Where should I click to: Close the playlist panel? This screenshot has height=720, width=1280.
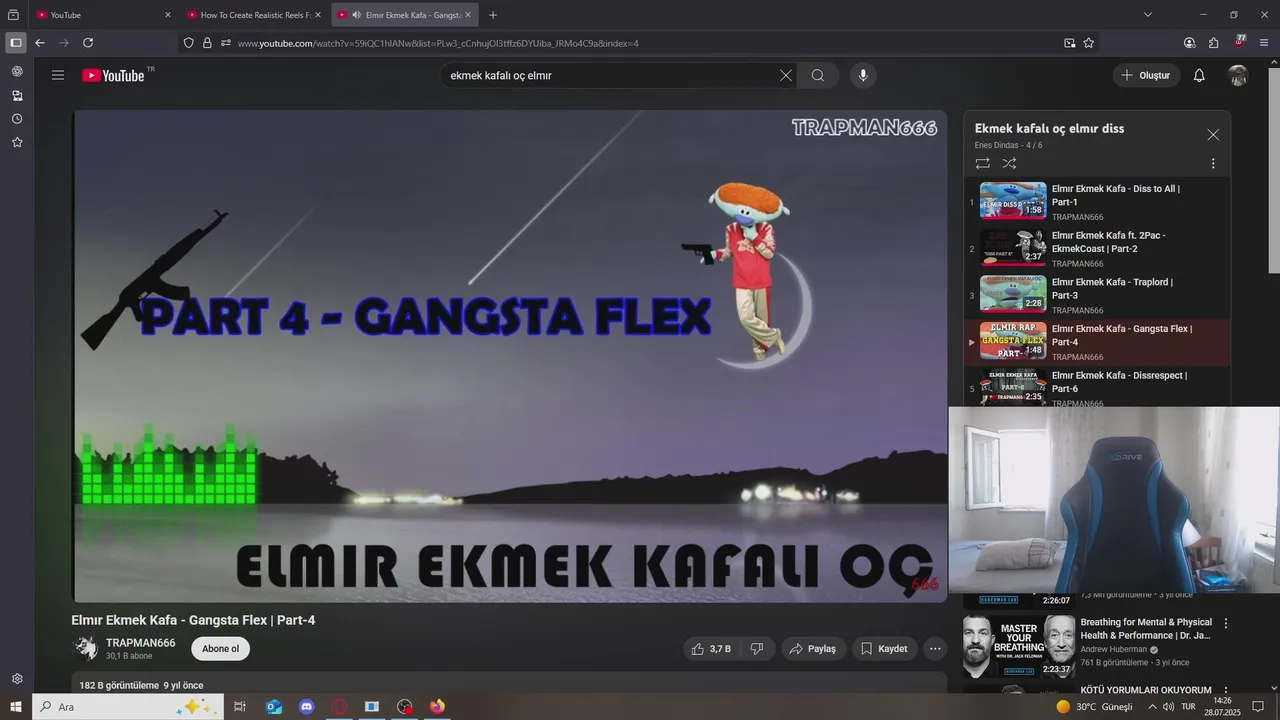[1213, 134]
